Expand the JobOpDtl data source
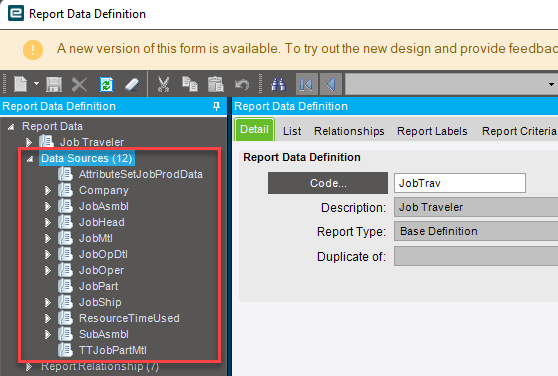 coord(48,255)
